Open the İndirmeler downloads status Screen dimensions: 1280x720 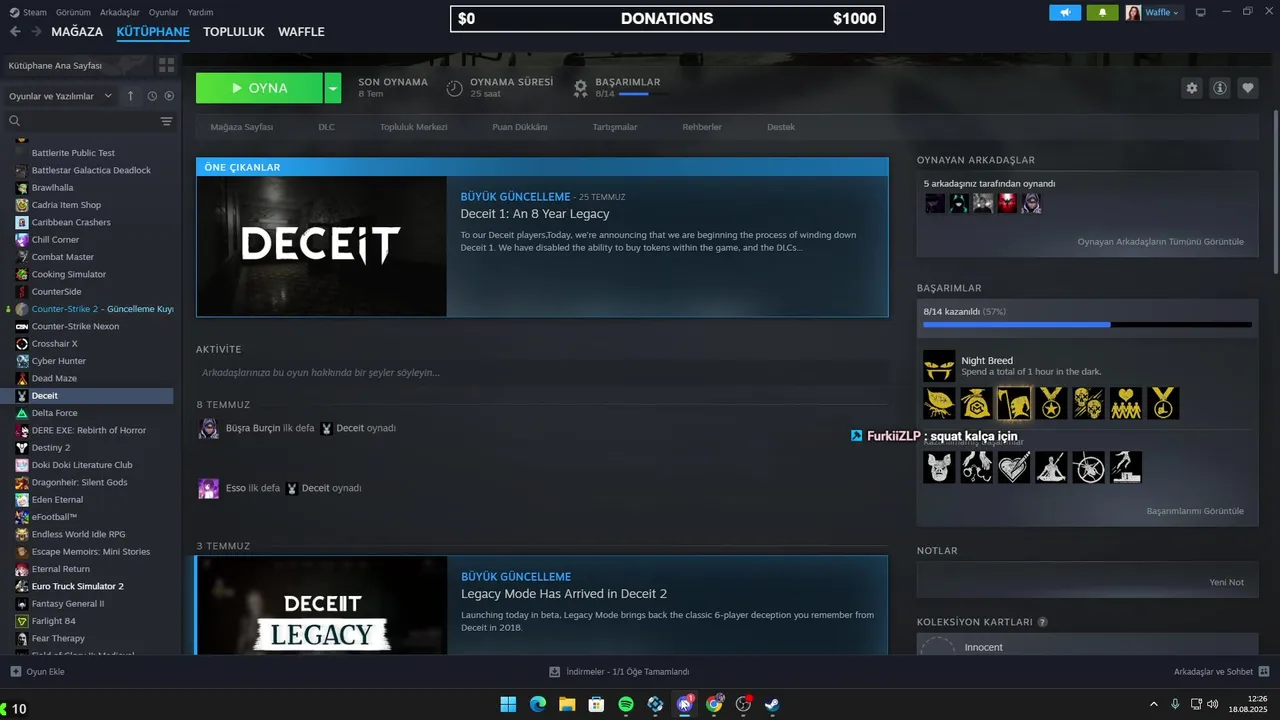[619, 672]
